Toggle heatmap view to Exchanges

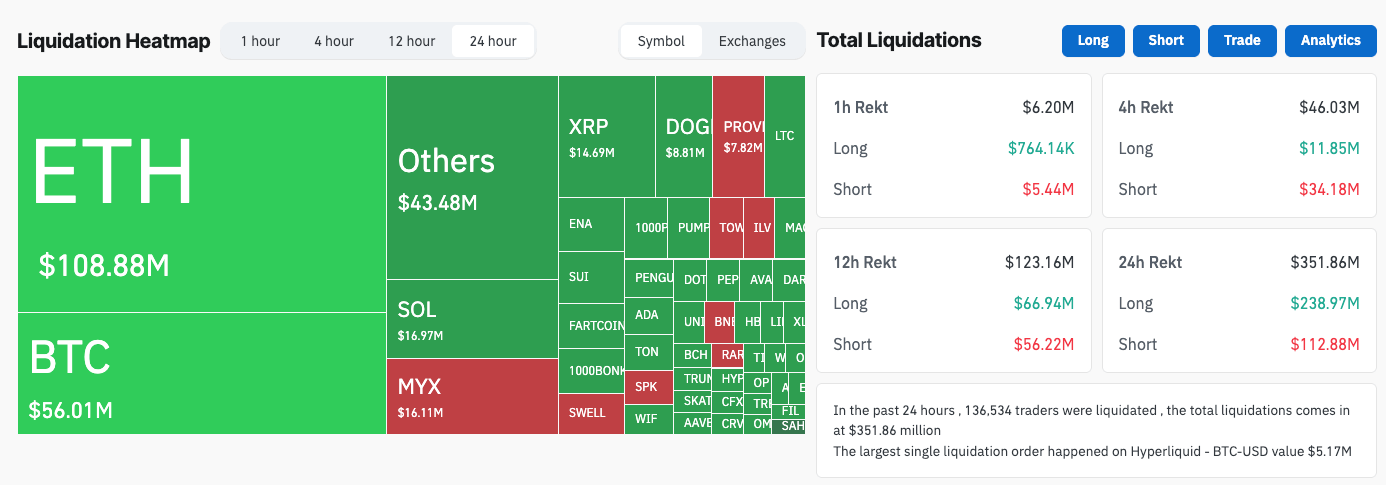[752, 41]
